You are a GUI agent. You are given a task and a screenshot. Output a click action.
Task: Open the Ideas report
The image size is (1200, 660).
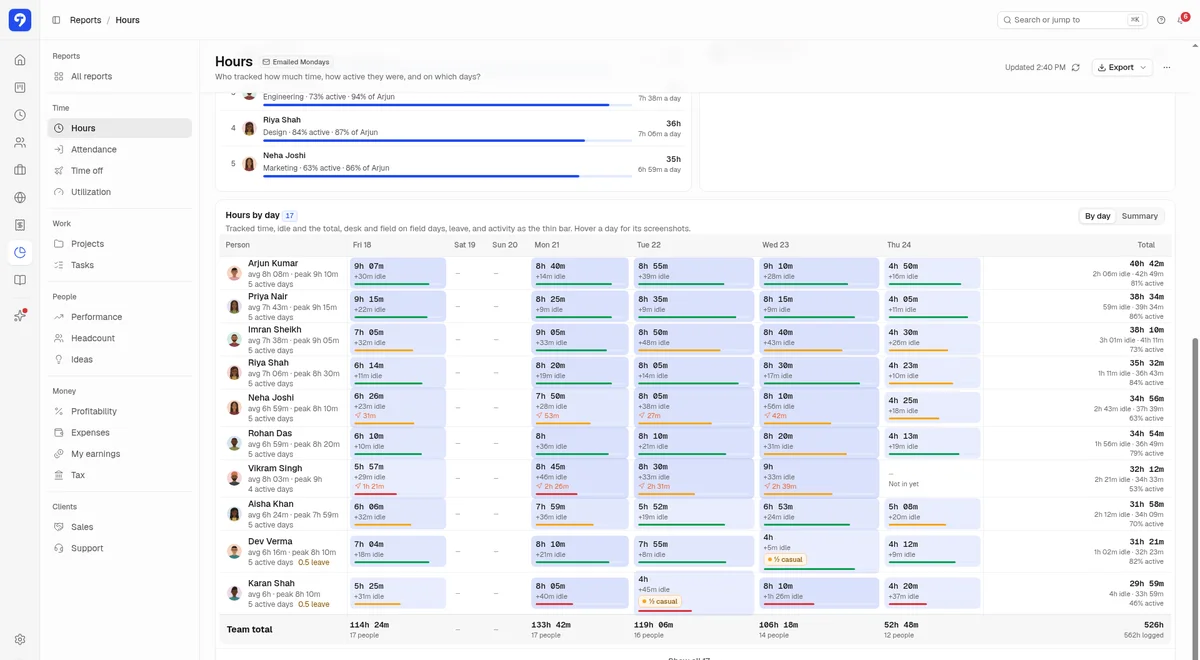[119, 359]
